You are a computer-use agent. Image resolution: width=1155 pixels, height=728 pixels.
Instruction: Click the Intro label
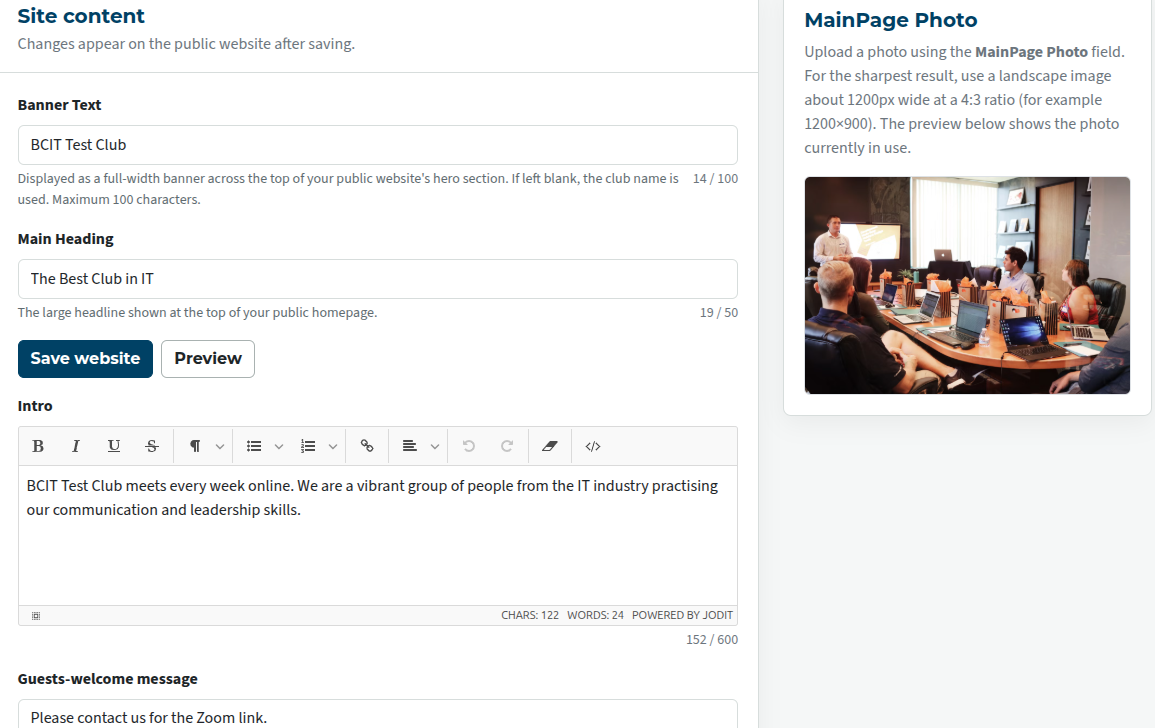35,406
